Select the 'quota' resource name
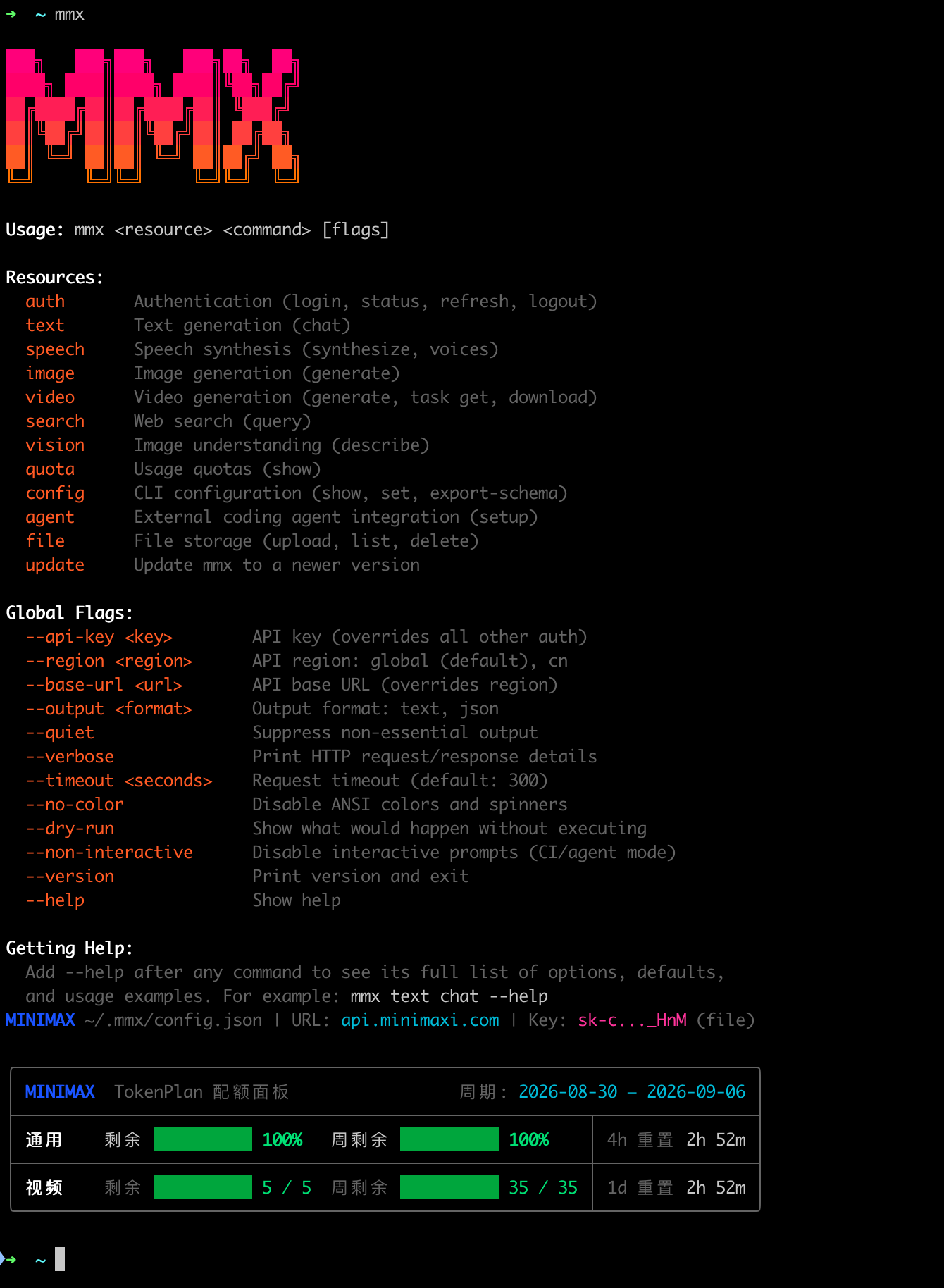The width and height of the screenshot is (944, 1288). point(50,469)
